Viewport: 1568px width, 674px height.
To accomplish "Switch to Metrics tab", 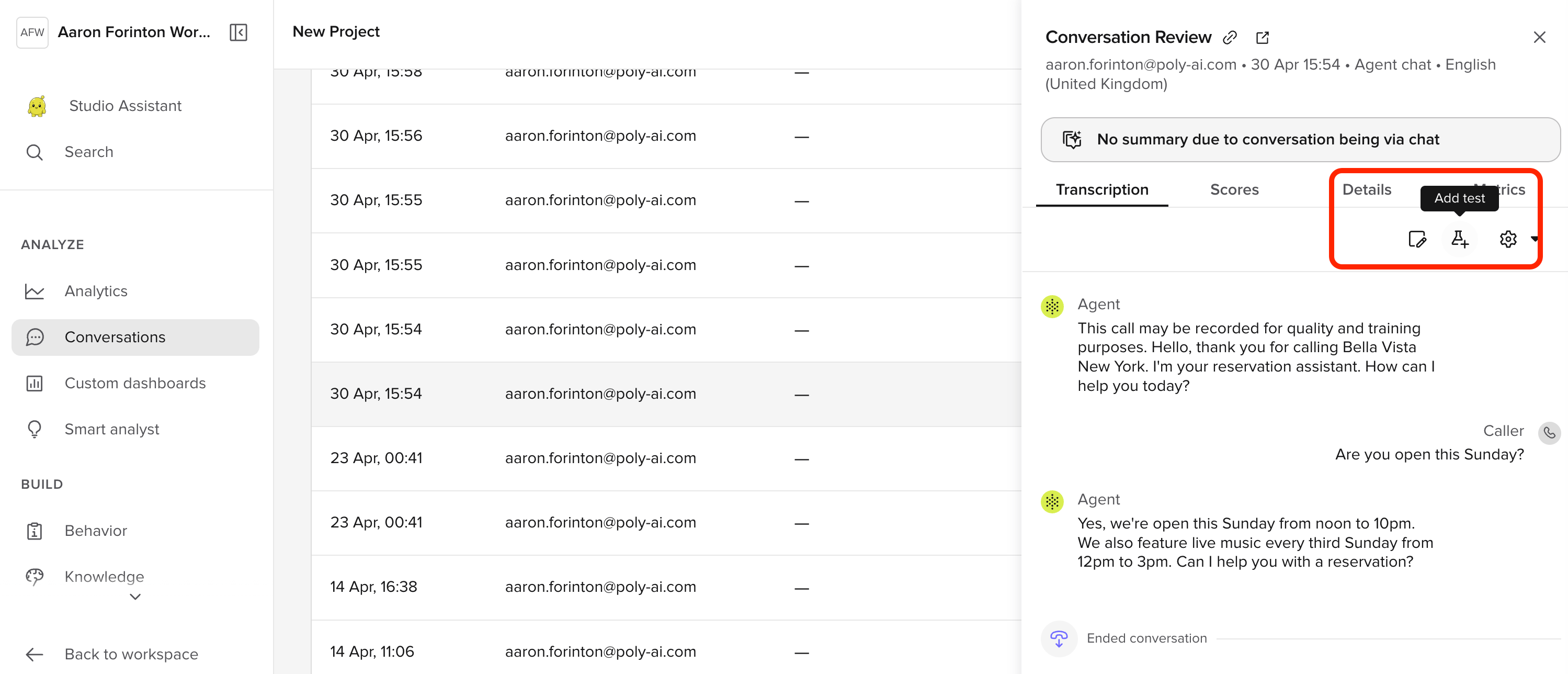I will pos(1499,190).
